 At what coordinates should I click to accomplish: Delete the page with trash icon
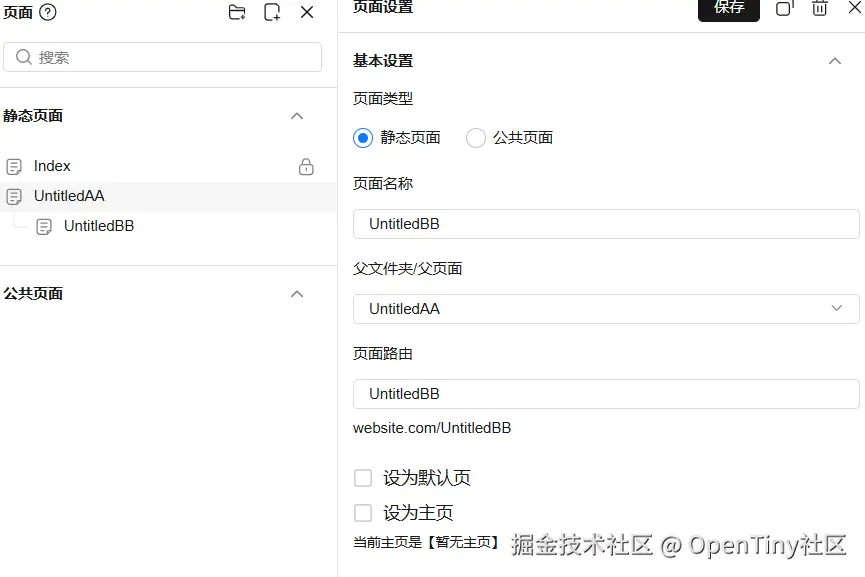coord(820,8)
